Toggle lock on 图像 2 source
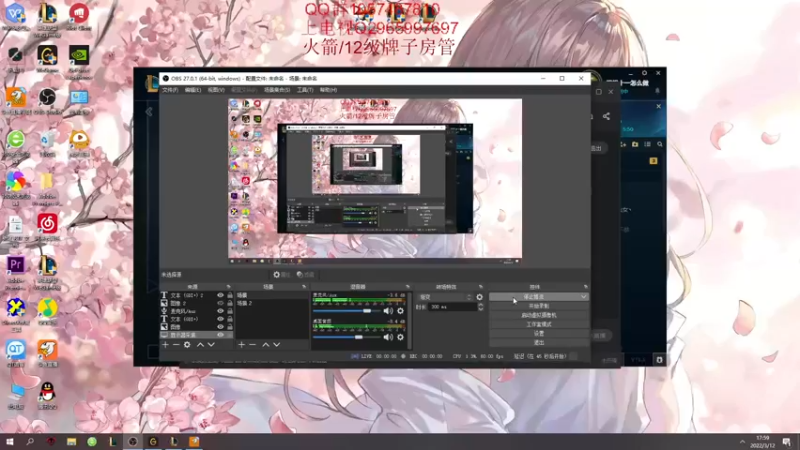The image size is (800, 450). click(230, 303)
